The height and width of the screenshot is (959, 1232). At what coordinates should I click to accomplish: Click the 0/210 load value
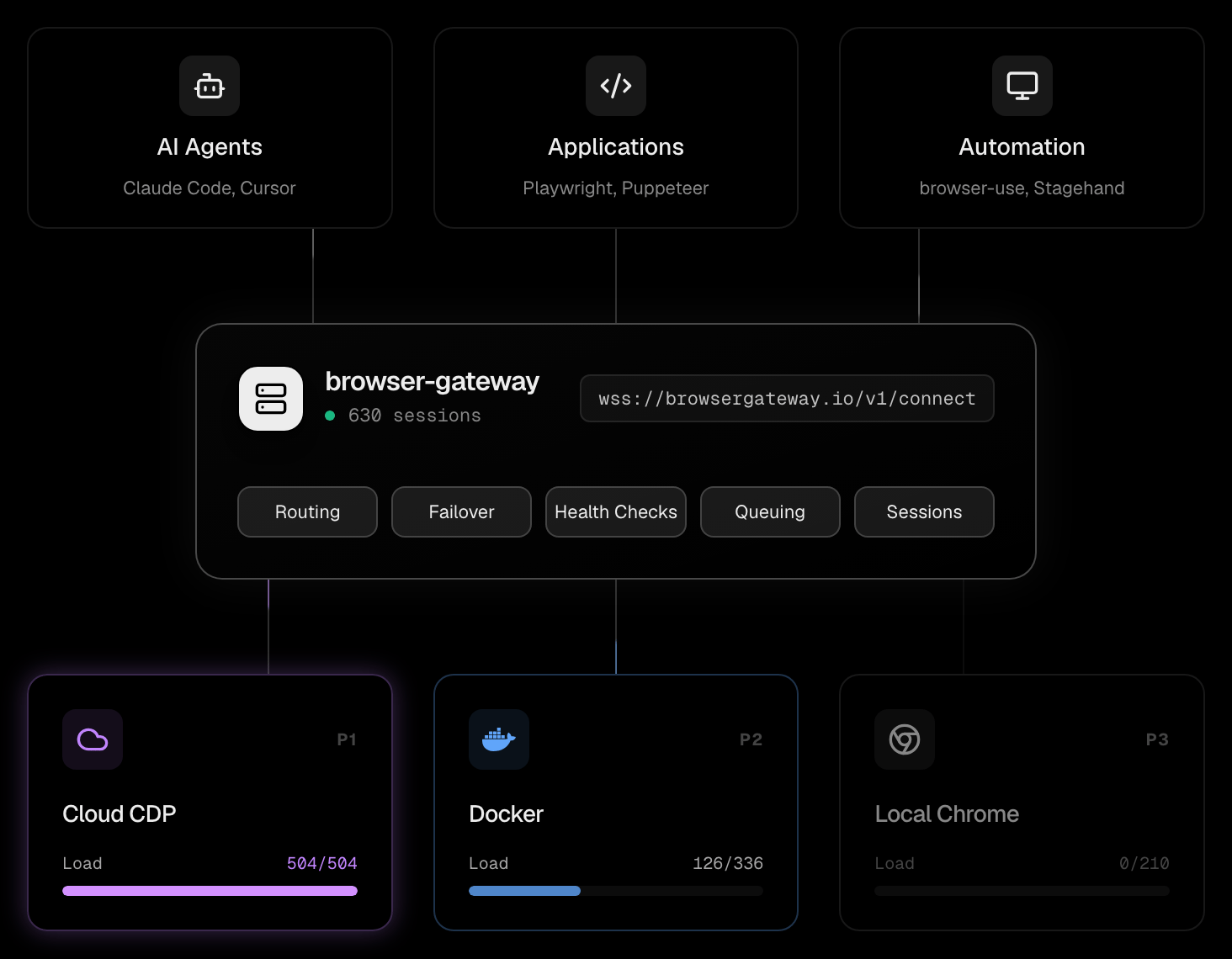1144,863
